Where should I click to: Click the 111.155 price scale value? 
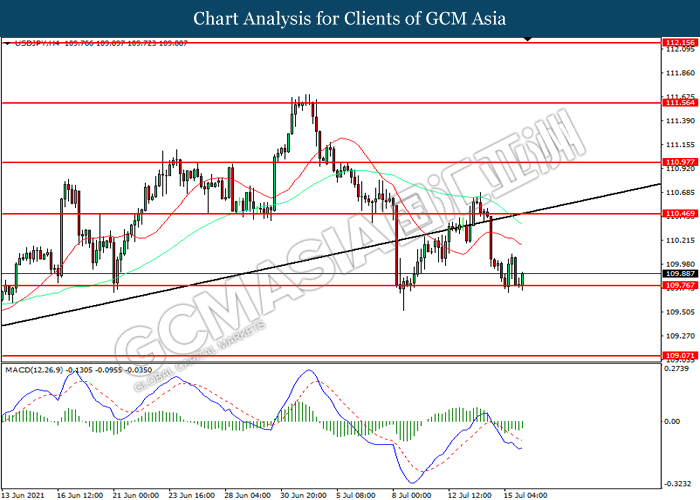680,145
